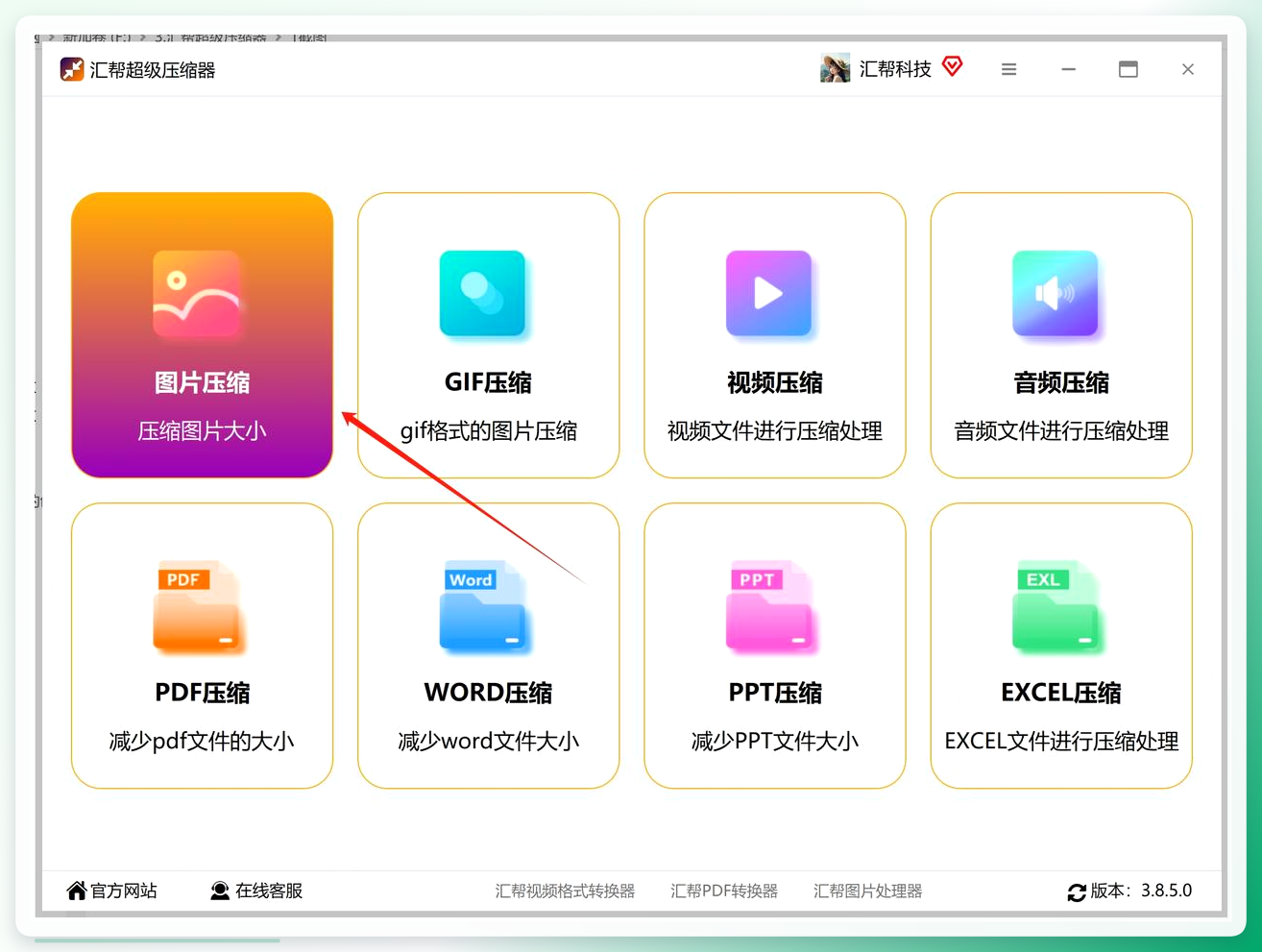Open the PPT压缩 title label

click(775, 693)
